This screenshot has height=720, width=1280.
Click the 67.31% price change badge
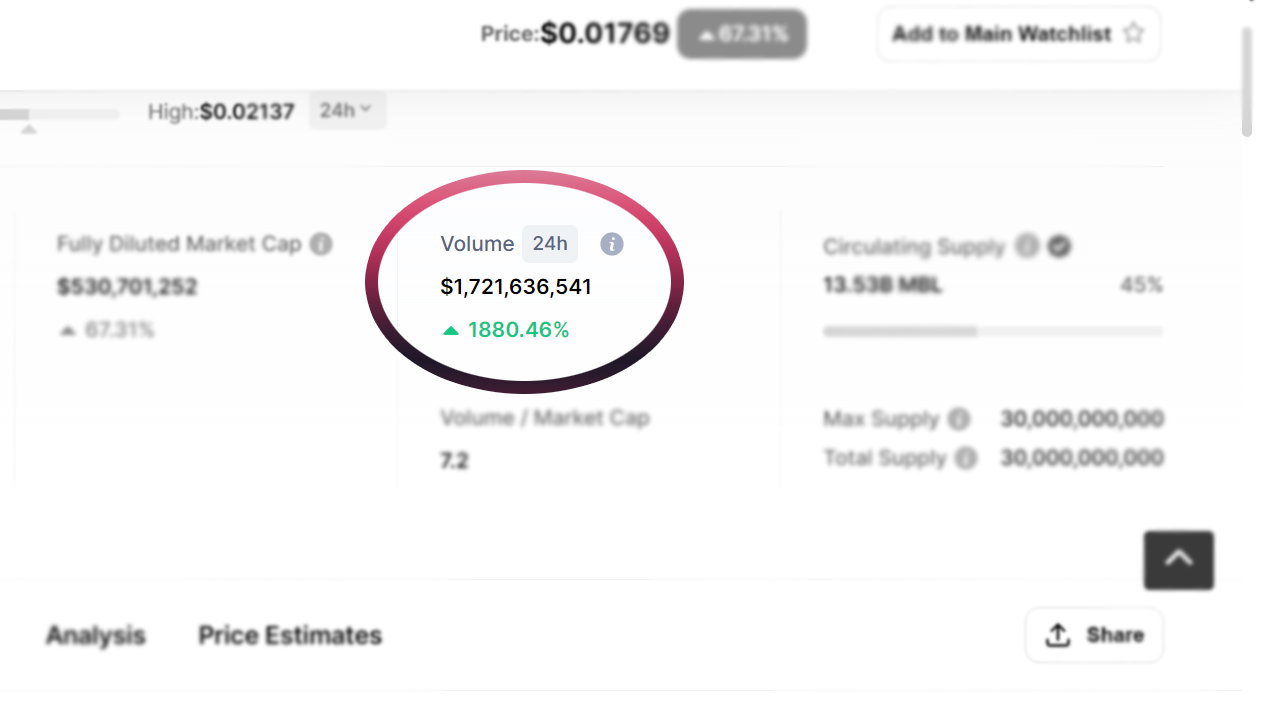tap(742, 34)
